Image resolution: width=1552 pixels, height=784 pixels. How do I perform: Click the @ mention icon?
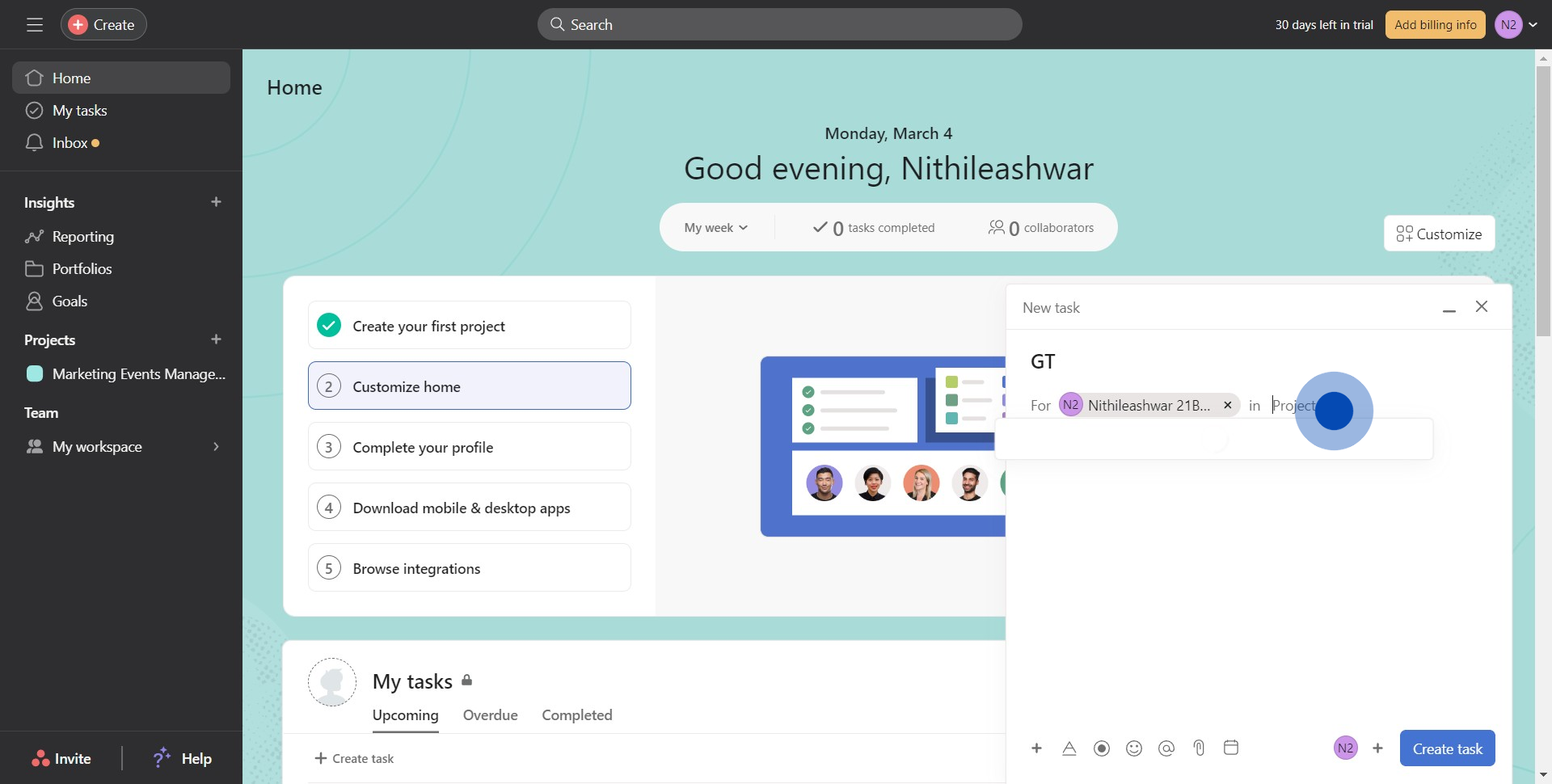pos(1166,748)
